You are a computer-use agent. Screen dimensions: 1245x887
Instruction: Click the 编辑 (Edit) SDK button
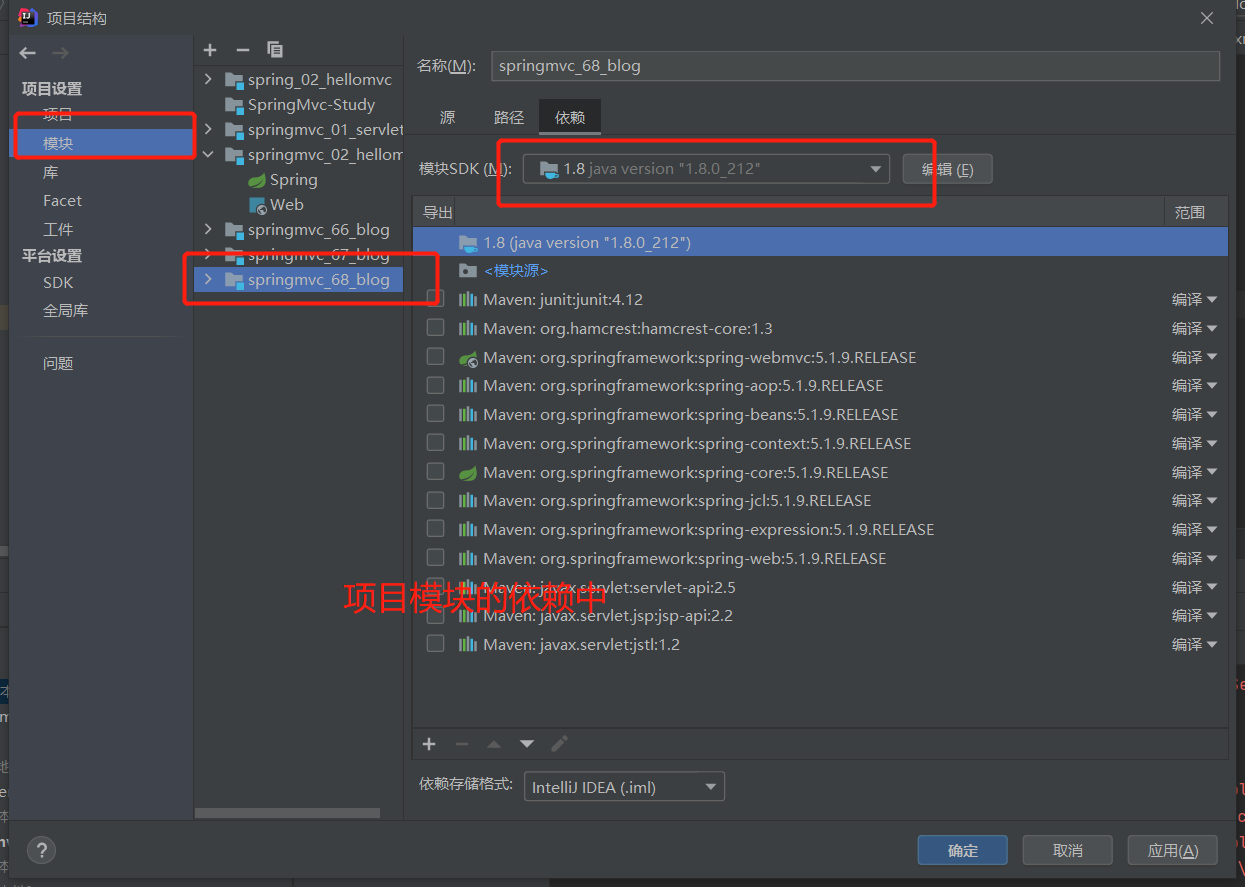[x=947, y=169]
